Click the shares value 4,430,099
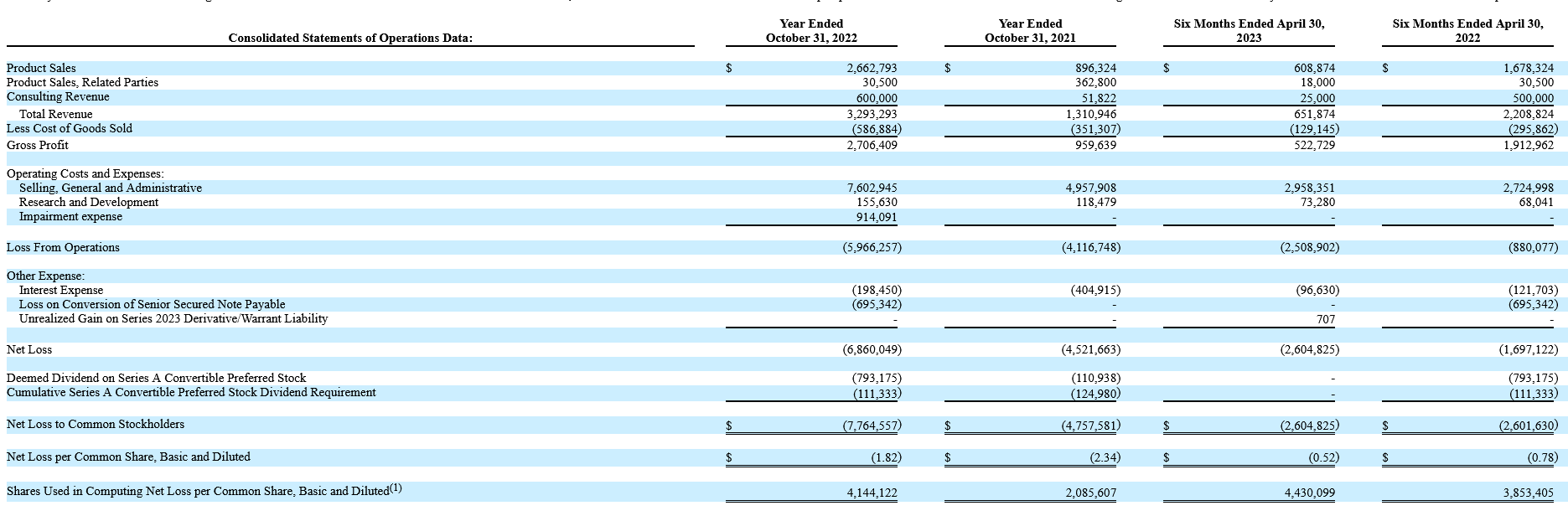This screenshot has width=1568, height=516. click(1310, 493)
